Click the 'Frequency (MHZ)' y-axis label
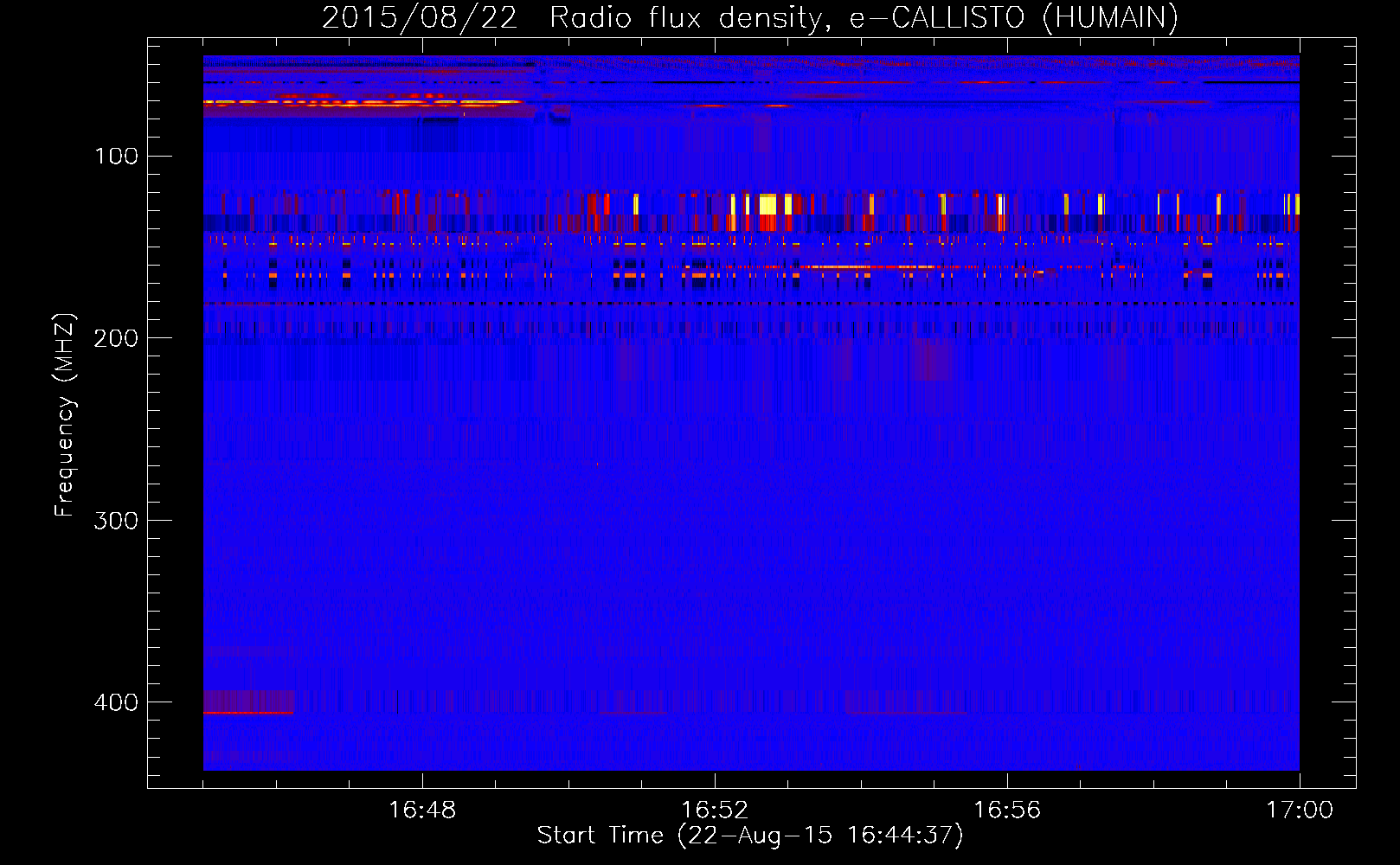1400x865 pixels. (64, 415)
